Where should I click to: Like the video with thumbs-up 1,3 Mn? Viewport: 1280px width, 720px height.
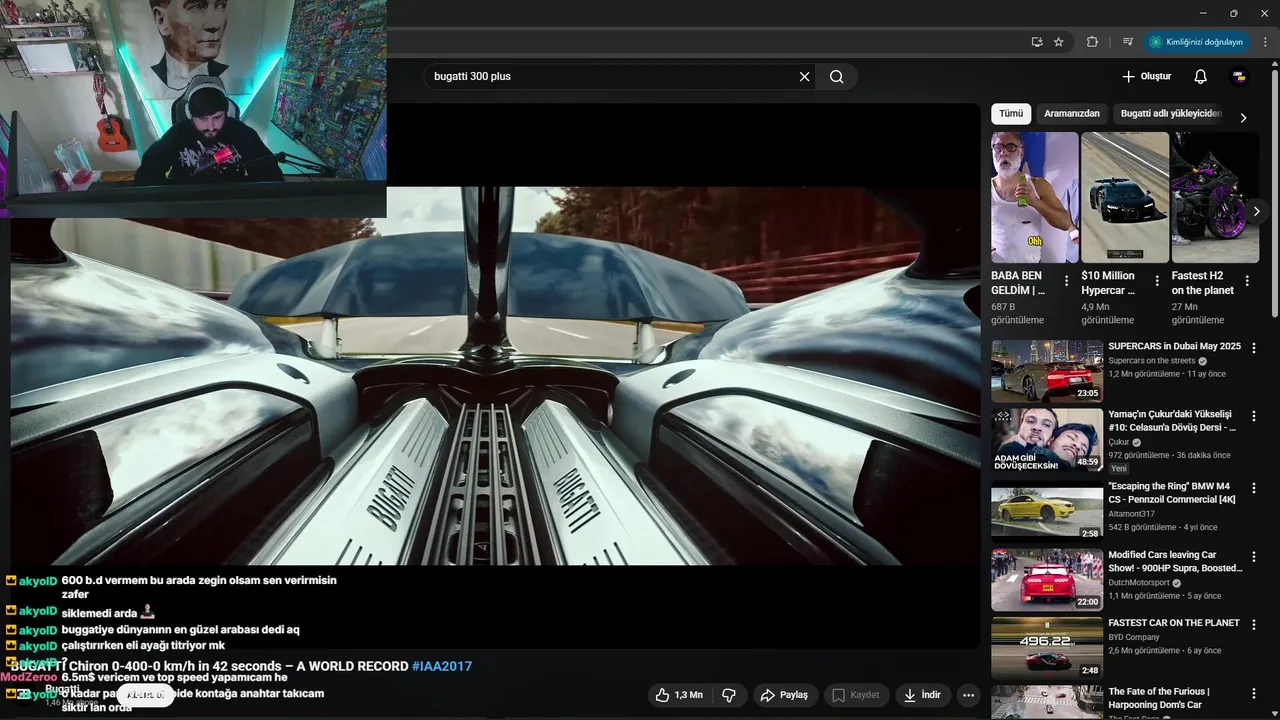coord(679,695)
